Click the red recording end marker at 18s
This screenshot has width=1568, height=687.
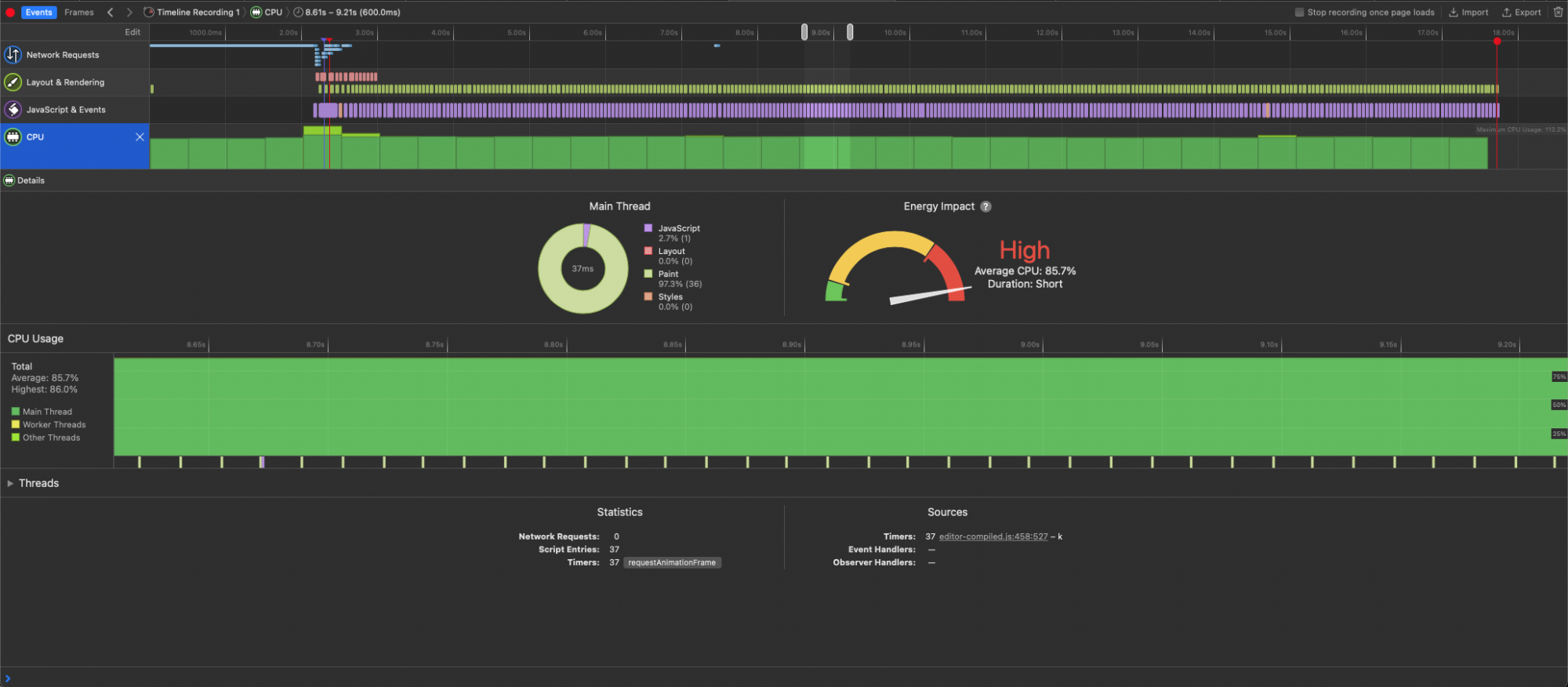pyautogui.click(x=1497, y=41)
